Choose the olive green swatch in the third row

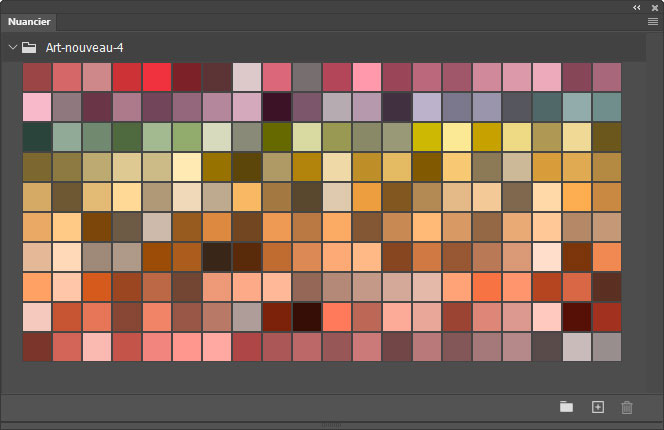277,137
